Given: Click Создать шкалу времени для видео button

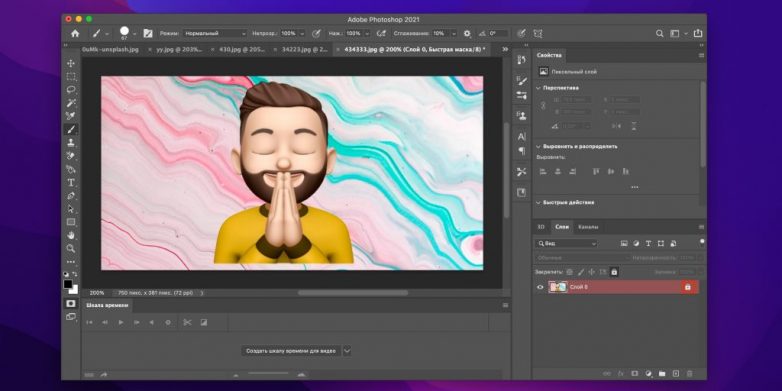Looking at the screenshot, I should pyautogui.click(x=291, y=351).
